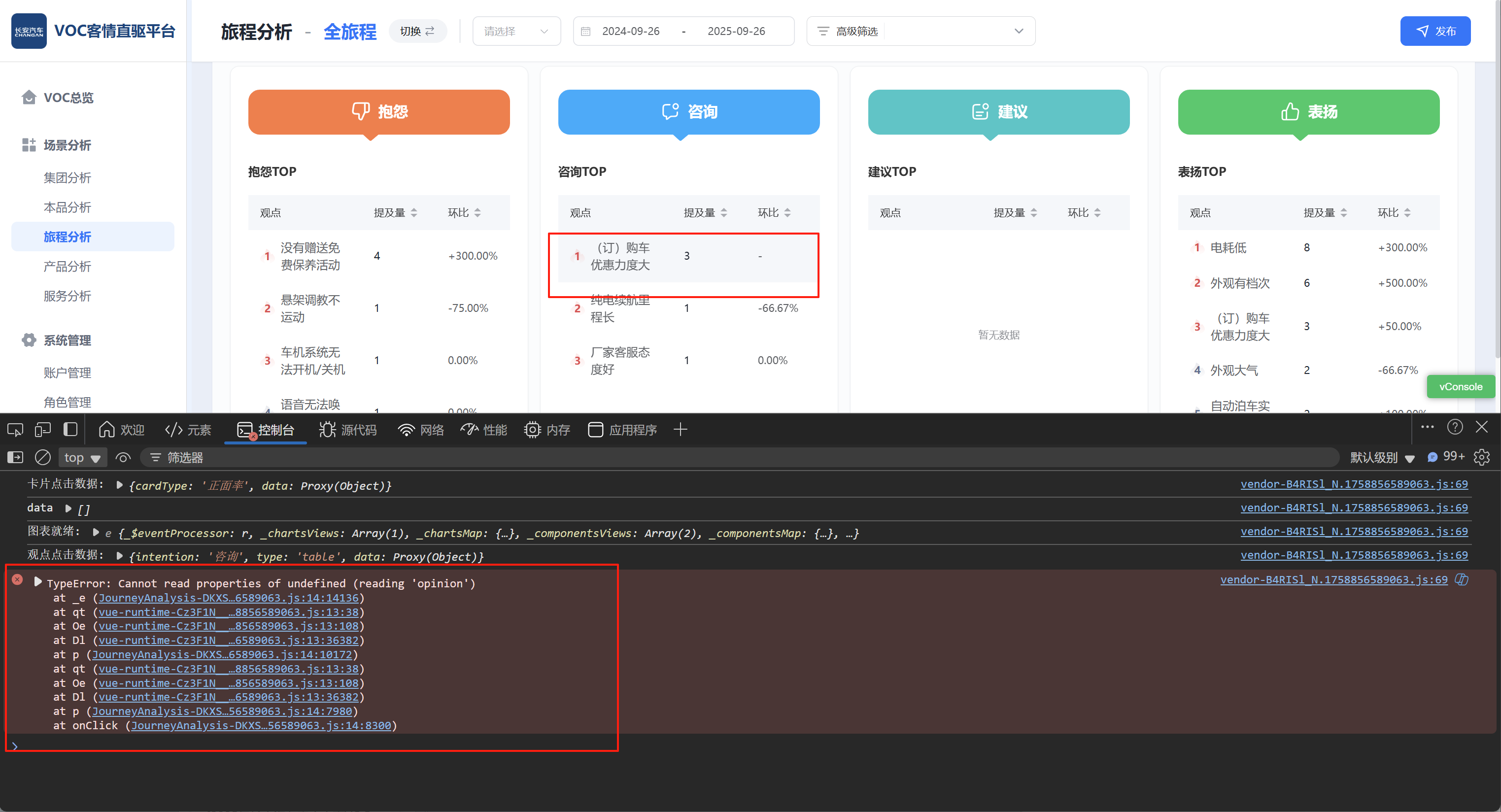1501x812 pixels.
Task: Open the top context dropdown
Action: (x=82, y=457)
